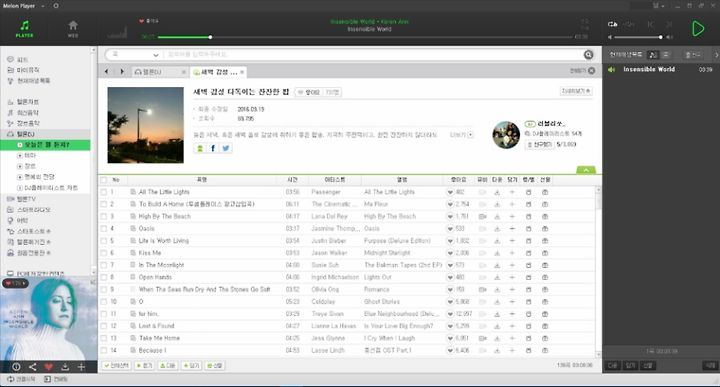The width and height of the screenshot is (720, 387).
Task: Skip to the previous track
Action: click(650, 24)
